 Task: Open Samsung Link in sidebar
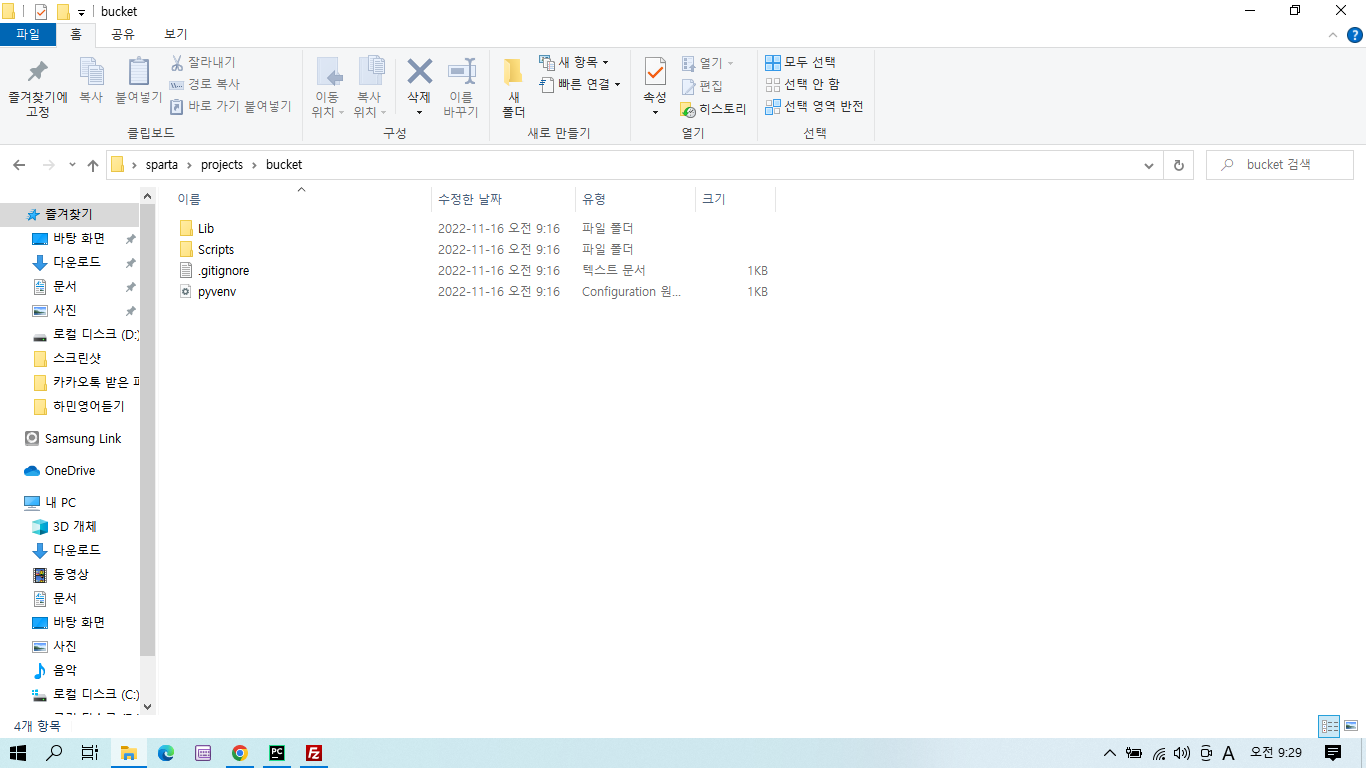73,438
